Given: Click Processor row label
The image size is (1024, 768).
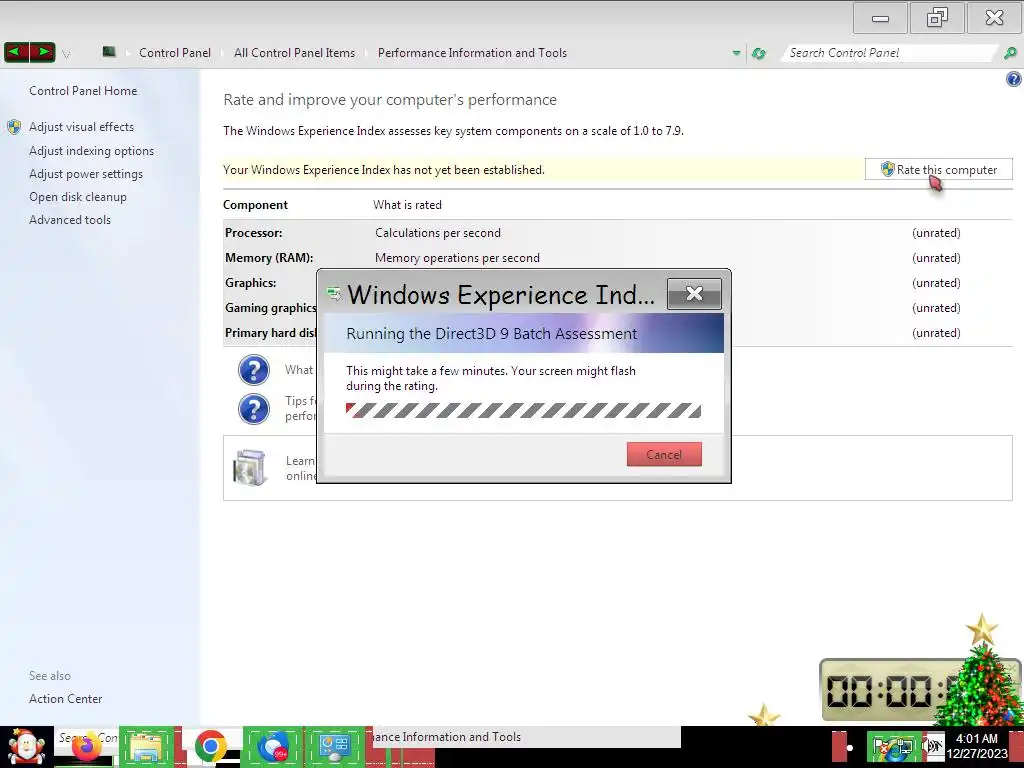Looking at the screenshot, I should (x=253, y=233).
